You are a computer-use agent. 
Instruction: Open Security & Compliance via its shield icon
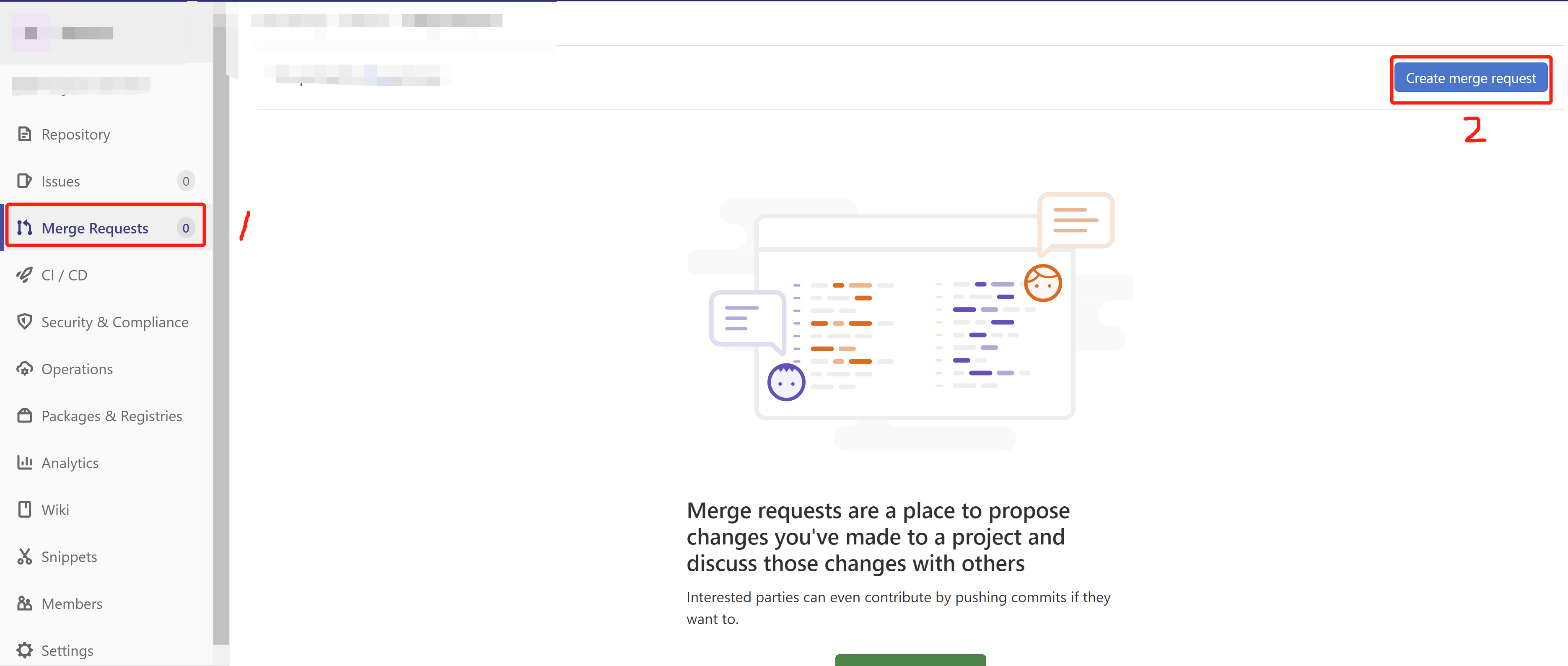click(24, 321)
